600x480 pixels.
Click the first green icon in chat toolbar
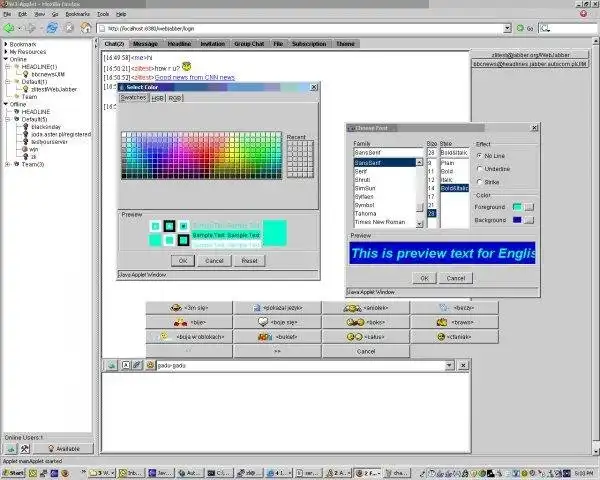click(x=111, y=365)
